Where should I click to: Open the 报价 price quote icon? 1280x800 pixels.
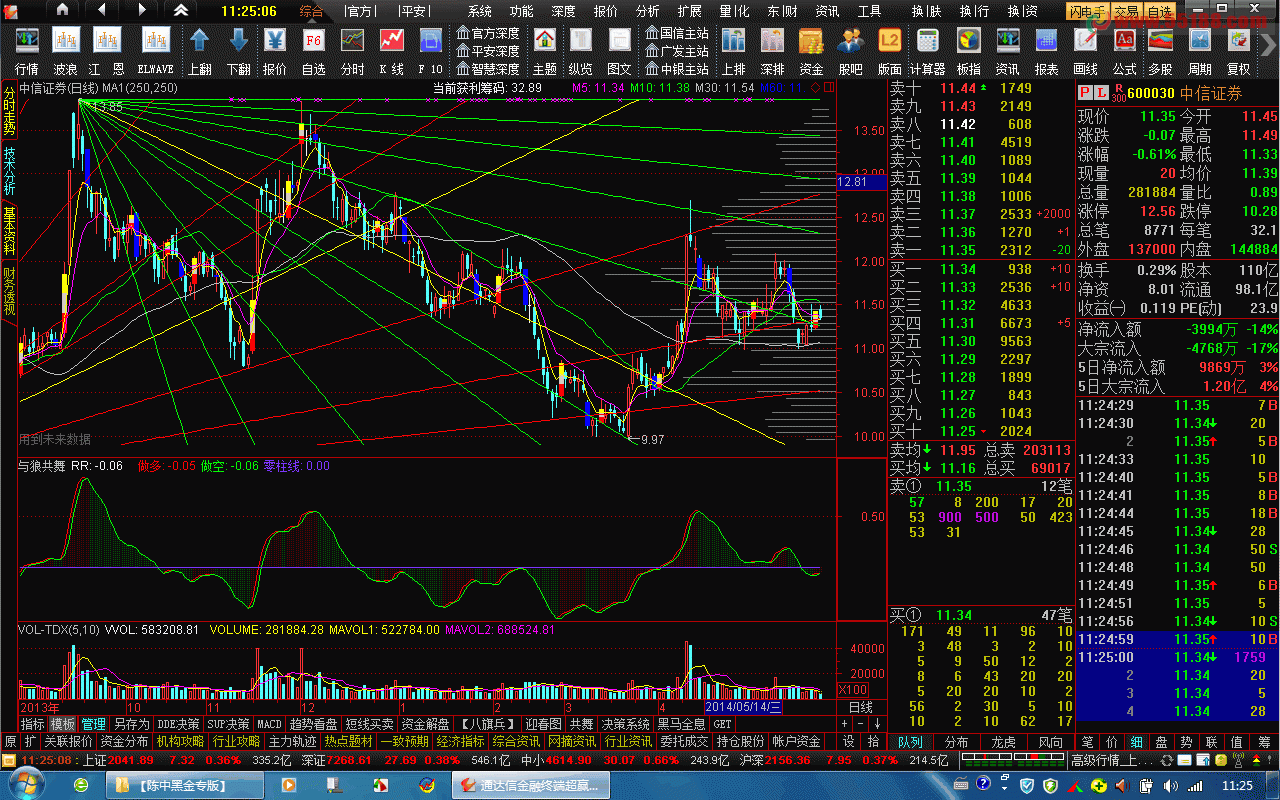(275, 41)
